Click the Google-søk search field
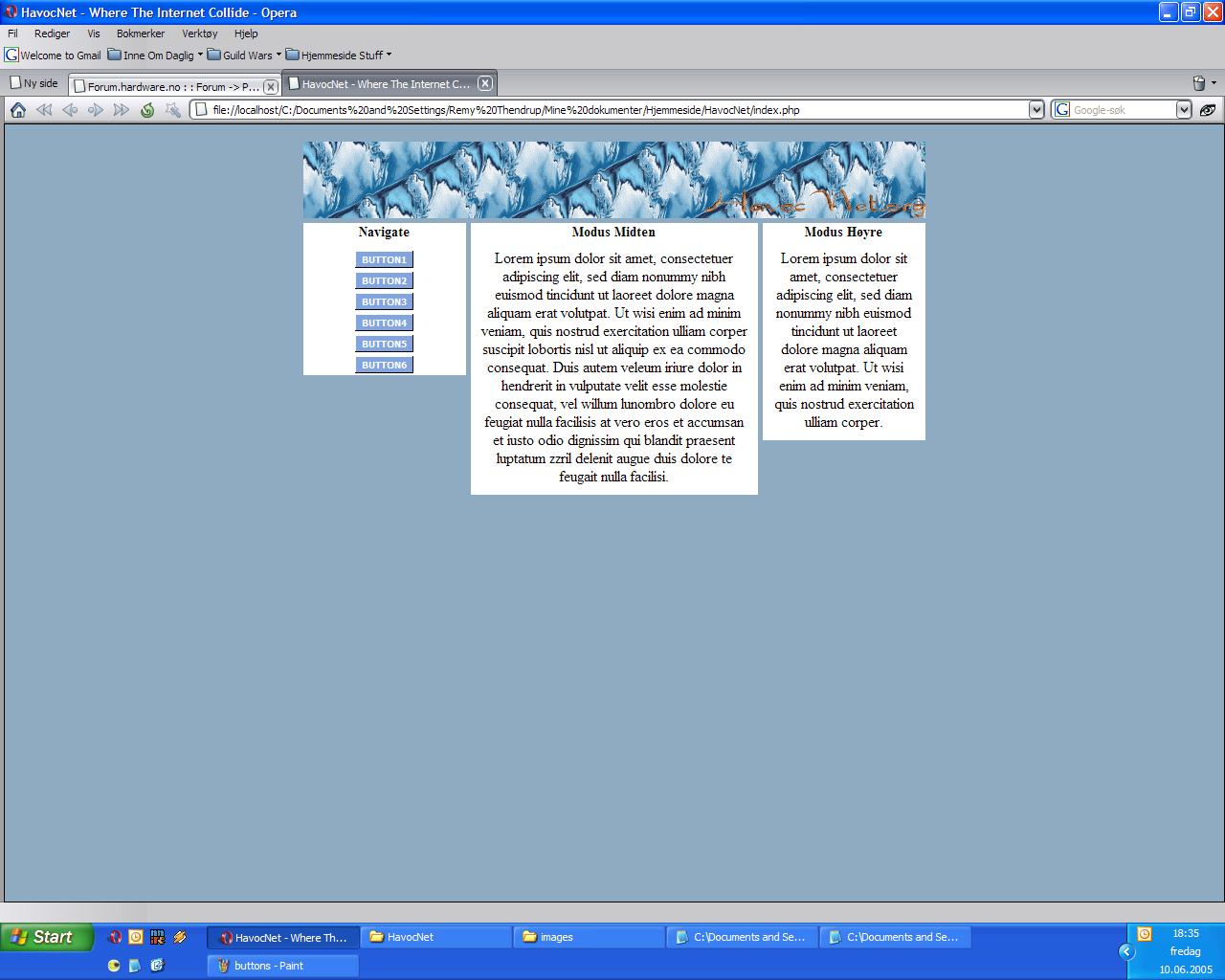Viewport: 1225px width, 980px height. point(1123,110)
